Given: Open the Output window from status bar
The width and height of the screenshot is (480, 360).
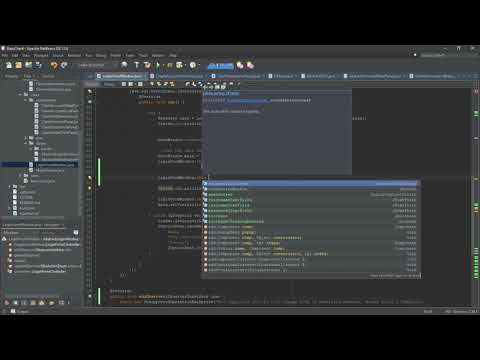Looking at the screenshot, I should [19, 311].
